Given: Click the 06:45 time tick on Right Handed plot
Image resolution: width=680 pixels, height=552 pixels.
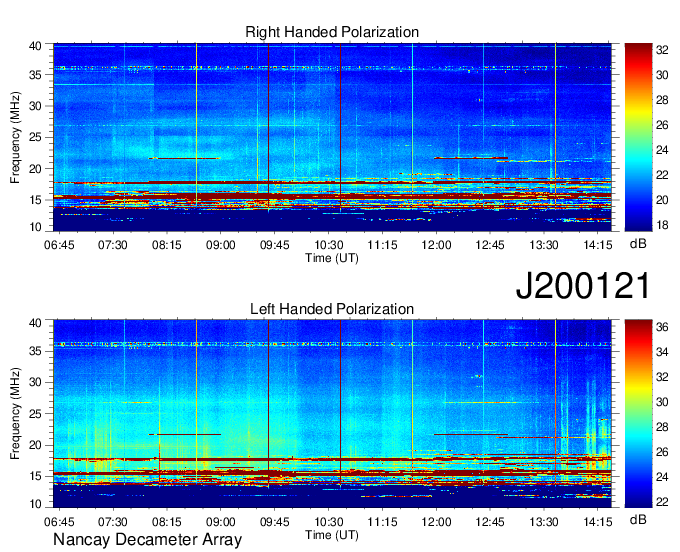Looking at the screenshot, I should point(59,245).
